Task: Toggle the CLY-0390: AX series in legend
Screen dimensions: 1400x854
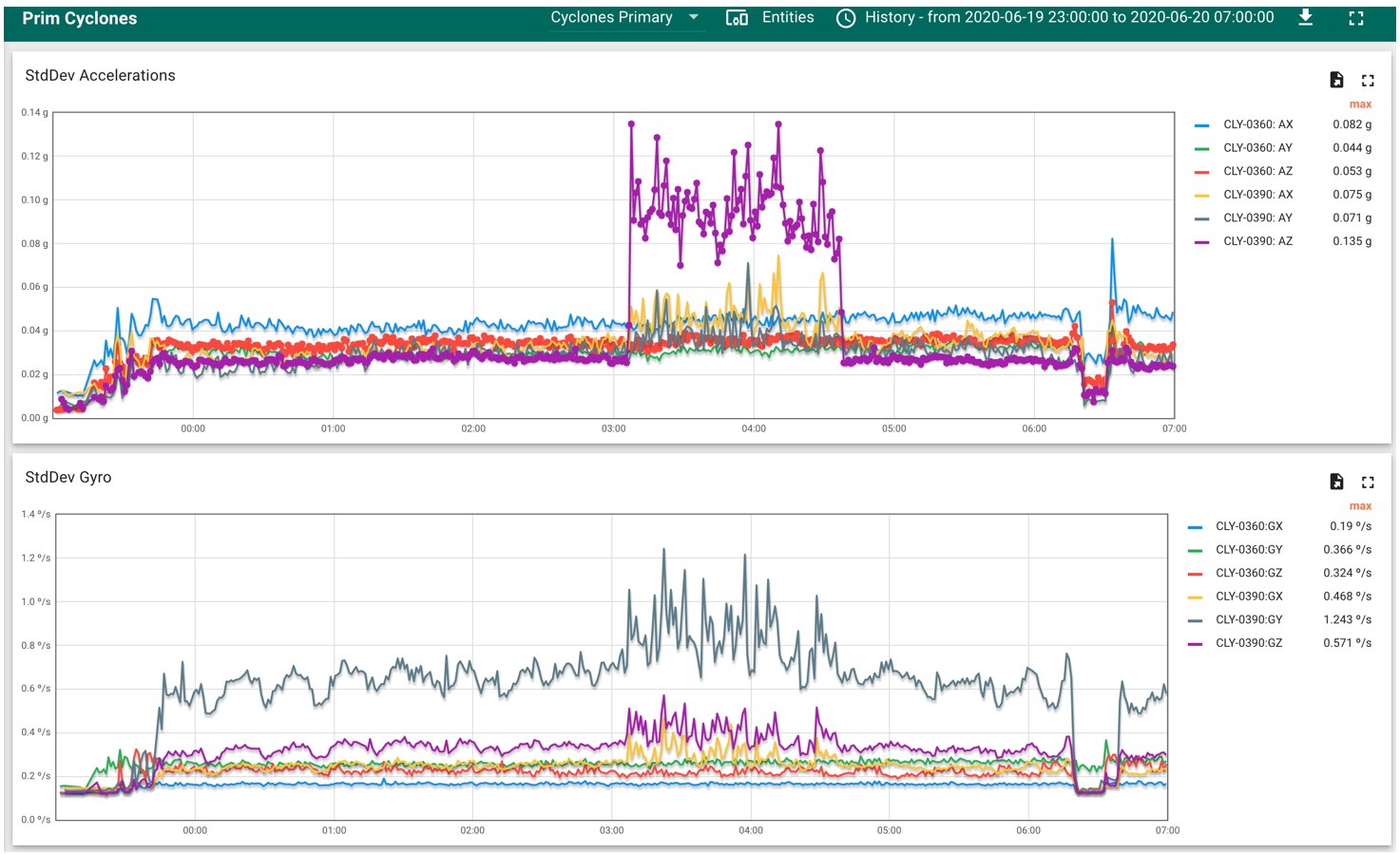Action: (1257, 195)
